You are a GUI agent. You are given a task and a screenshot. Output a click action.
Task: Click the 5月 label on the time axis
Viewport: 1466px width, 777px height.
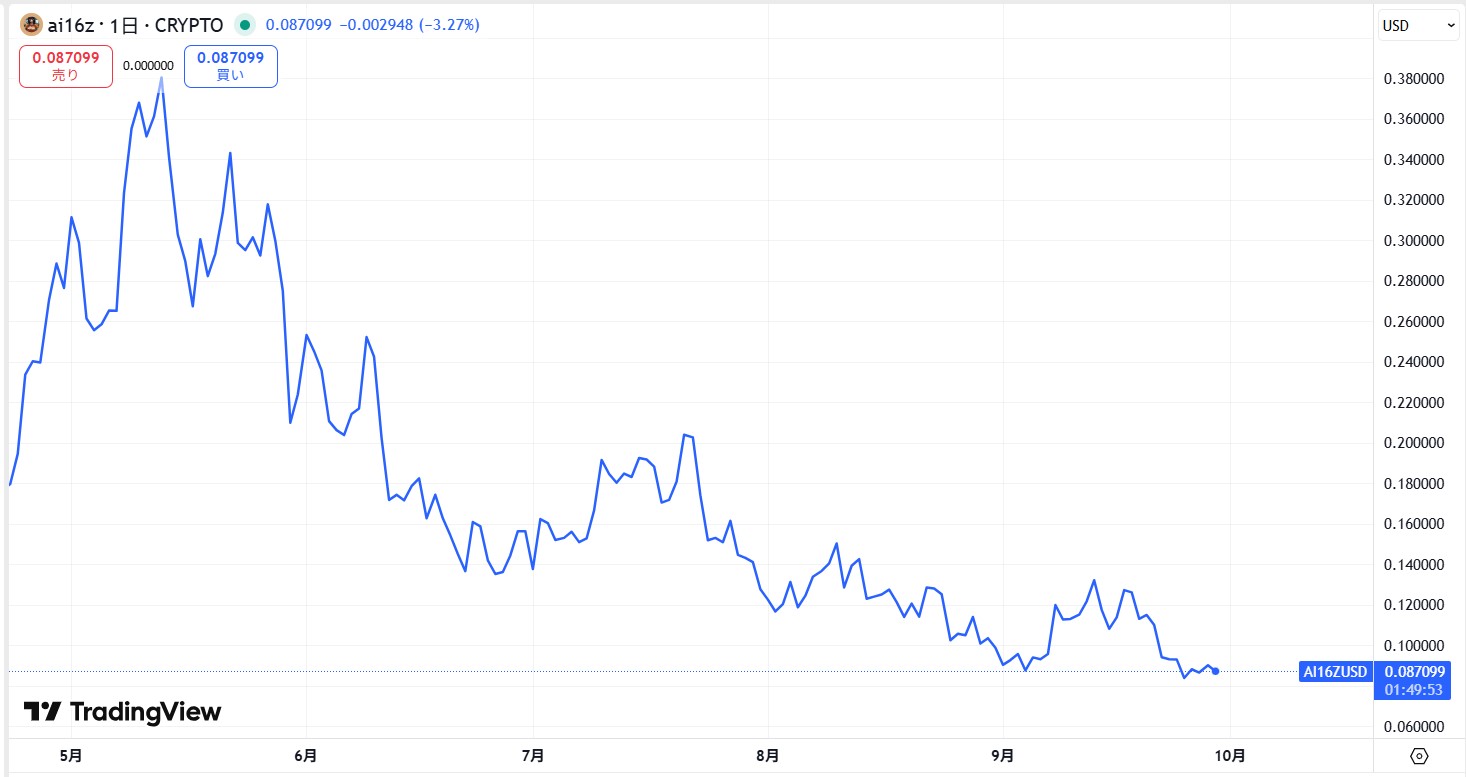[x=71, y=755]
